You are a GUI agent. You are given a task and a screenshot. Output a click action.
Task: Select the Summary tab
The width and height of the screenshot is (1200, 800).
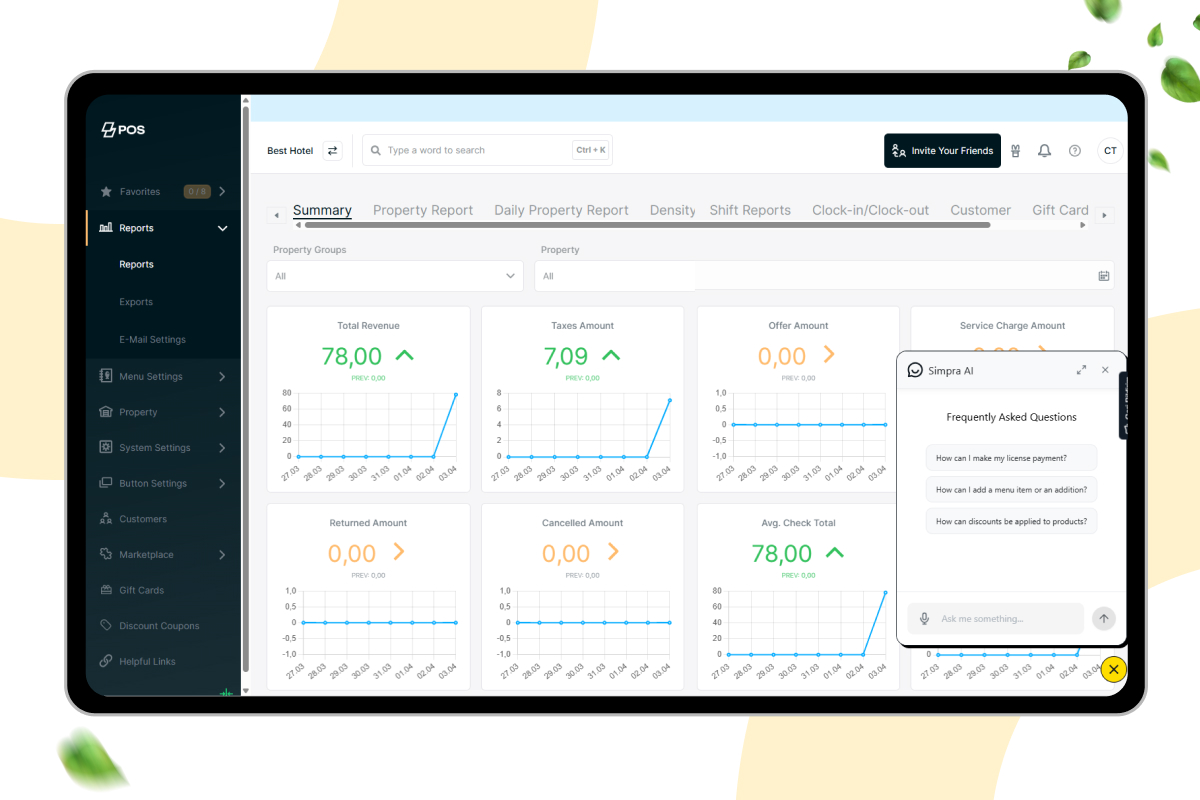click(x=322, y=210)
